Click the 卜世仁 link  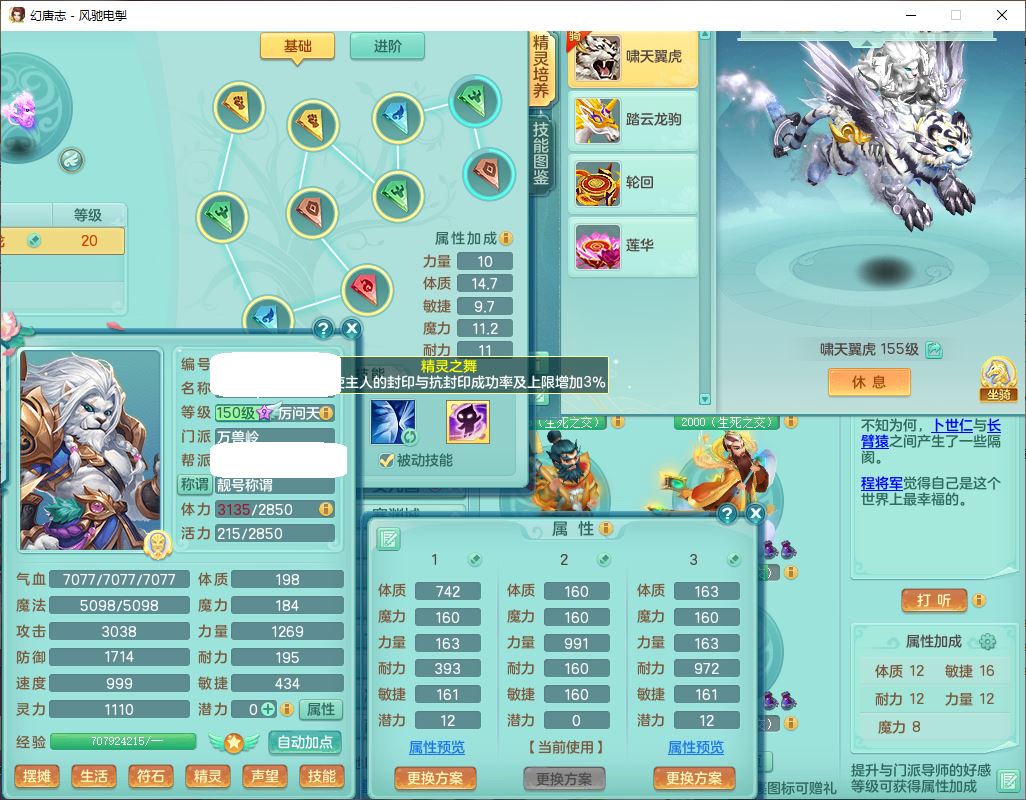point(953,425)
